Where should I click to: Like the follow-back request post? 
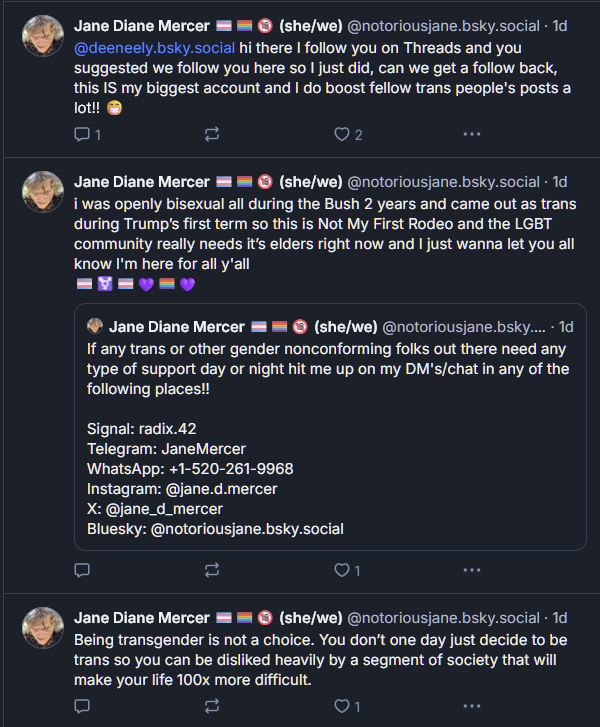(342, 134)
